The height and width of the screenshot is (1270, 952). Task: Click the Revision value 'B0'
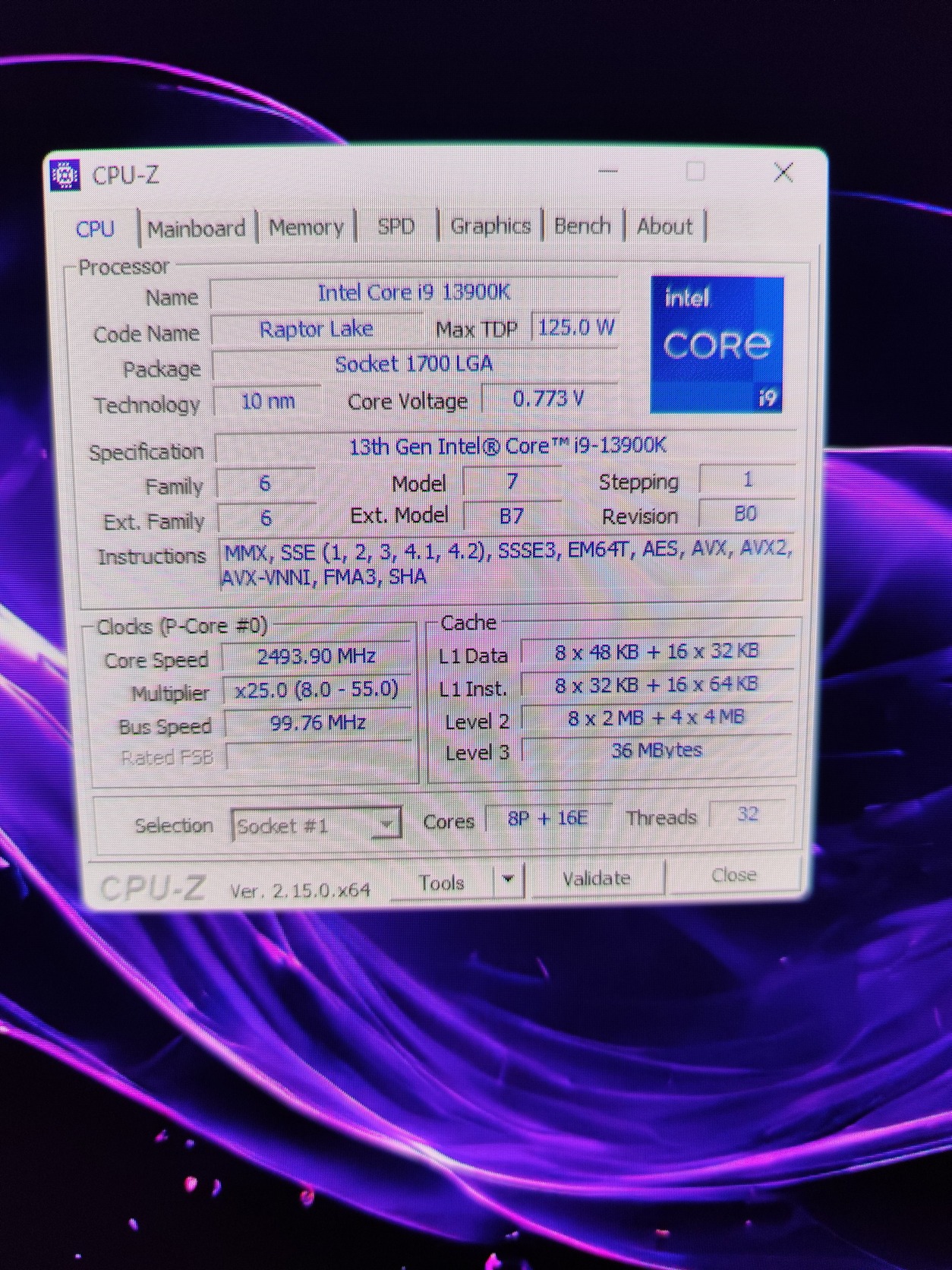746,514
